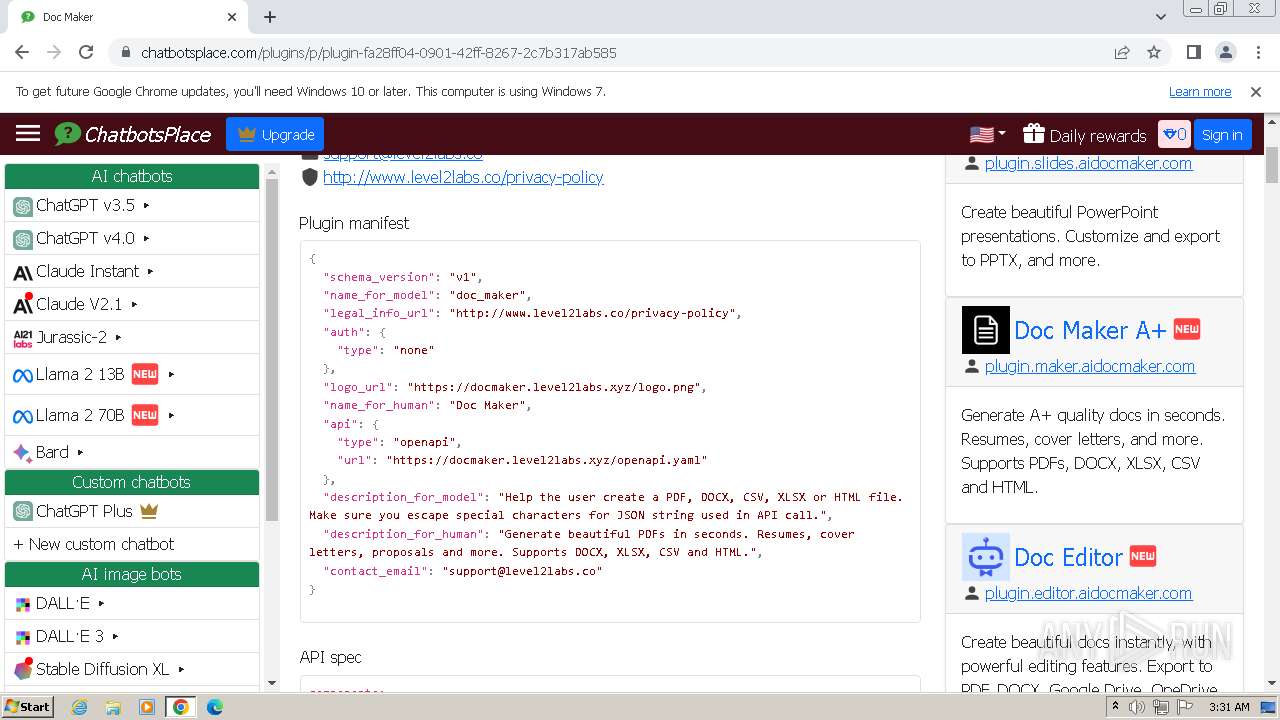Open Daily rewards
1280x720 pixels.
point(1085,135)
